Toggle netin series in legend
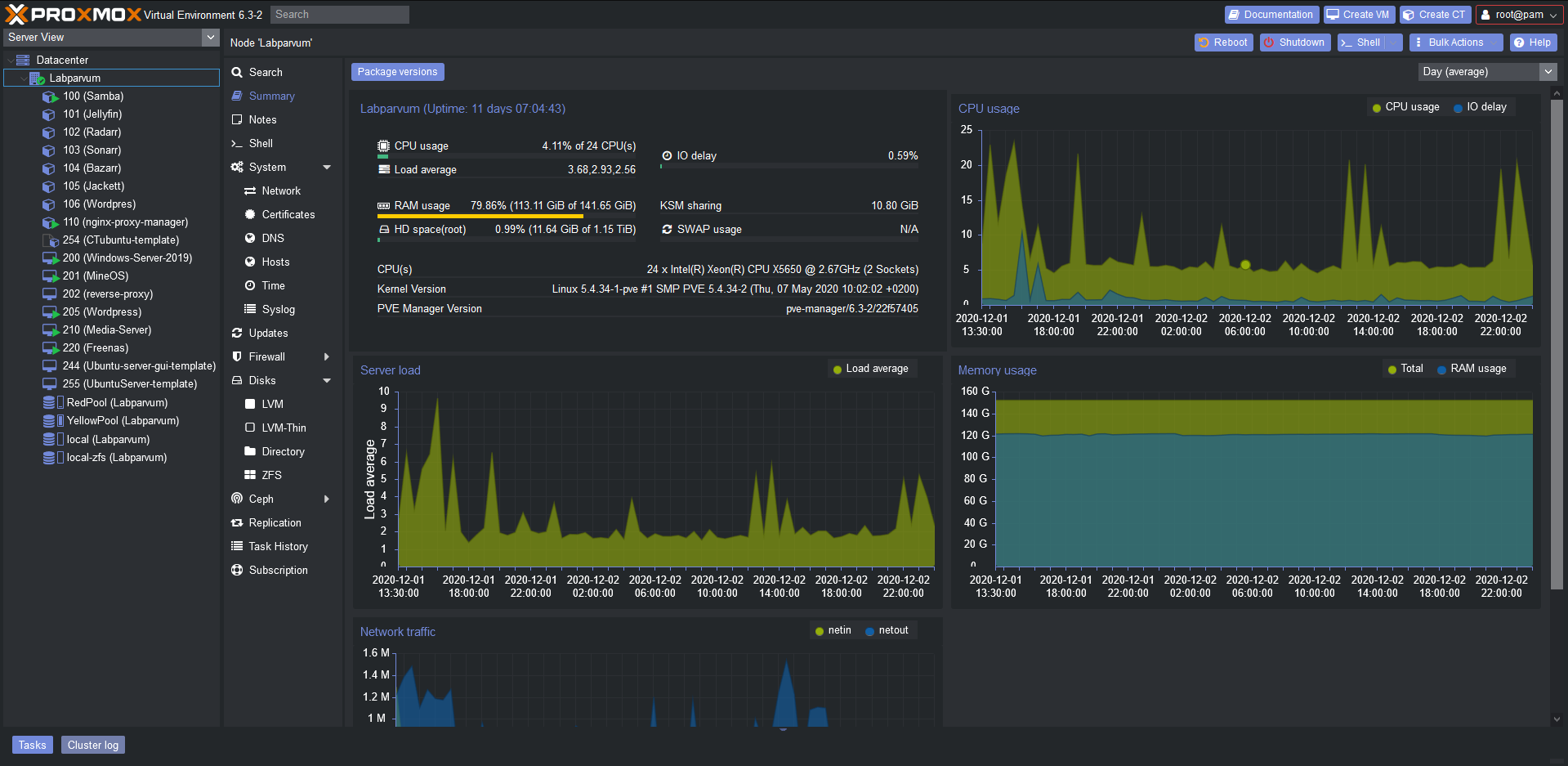This screenshot has width=1568, height=766. tap(833, 630)
